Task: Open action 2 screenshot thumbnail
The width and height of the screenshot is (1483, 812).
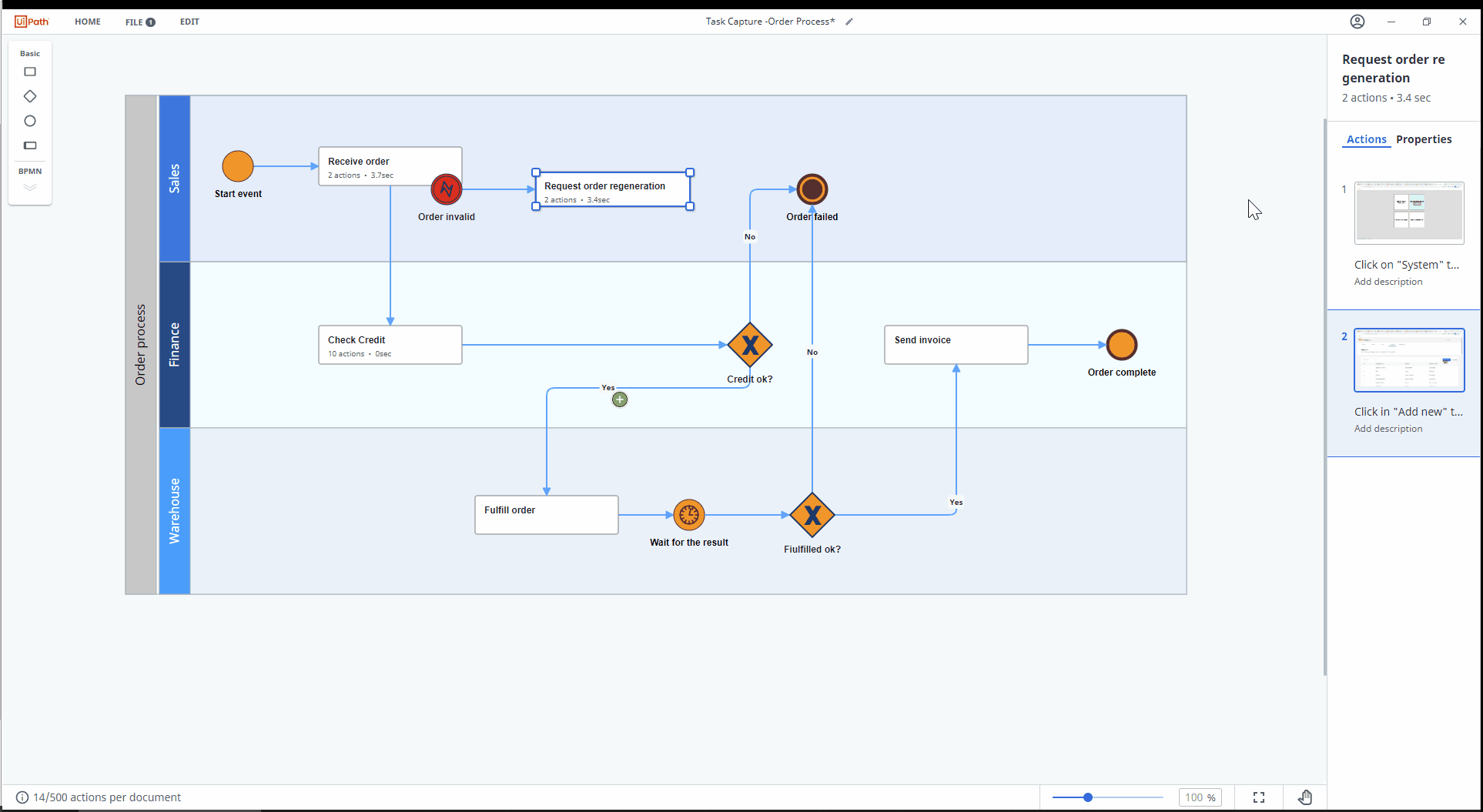Action: coord(1409,360)
